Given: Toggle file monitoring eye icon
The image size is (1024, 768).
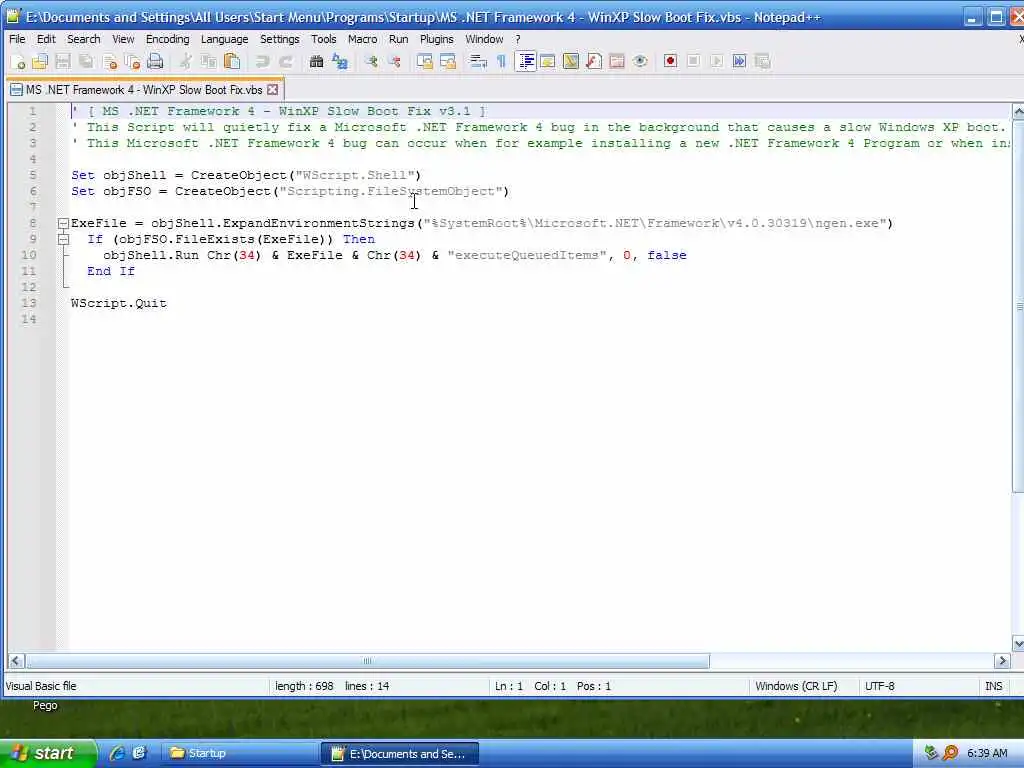Looking at the screenshot, I should point(640,61).
